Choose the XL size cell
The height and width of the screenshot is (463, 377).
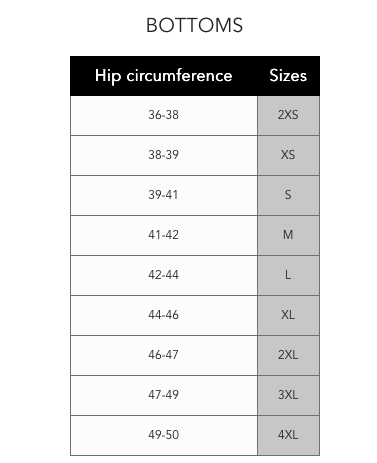pyautogui.click(x=288, y=316)
